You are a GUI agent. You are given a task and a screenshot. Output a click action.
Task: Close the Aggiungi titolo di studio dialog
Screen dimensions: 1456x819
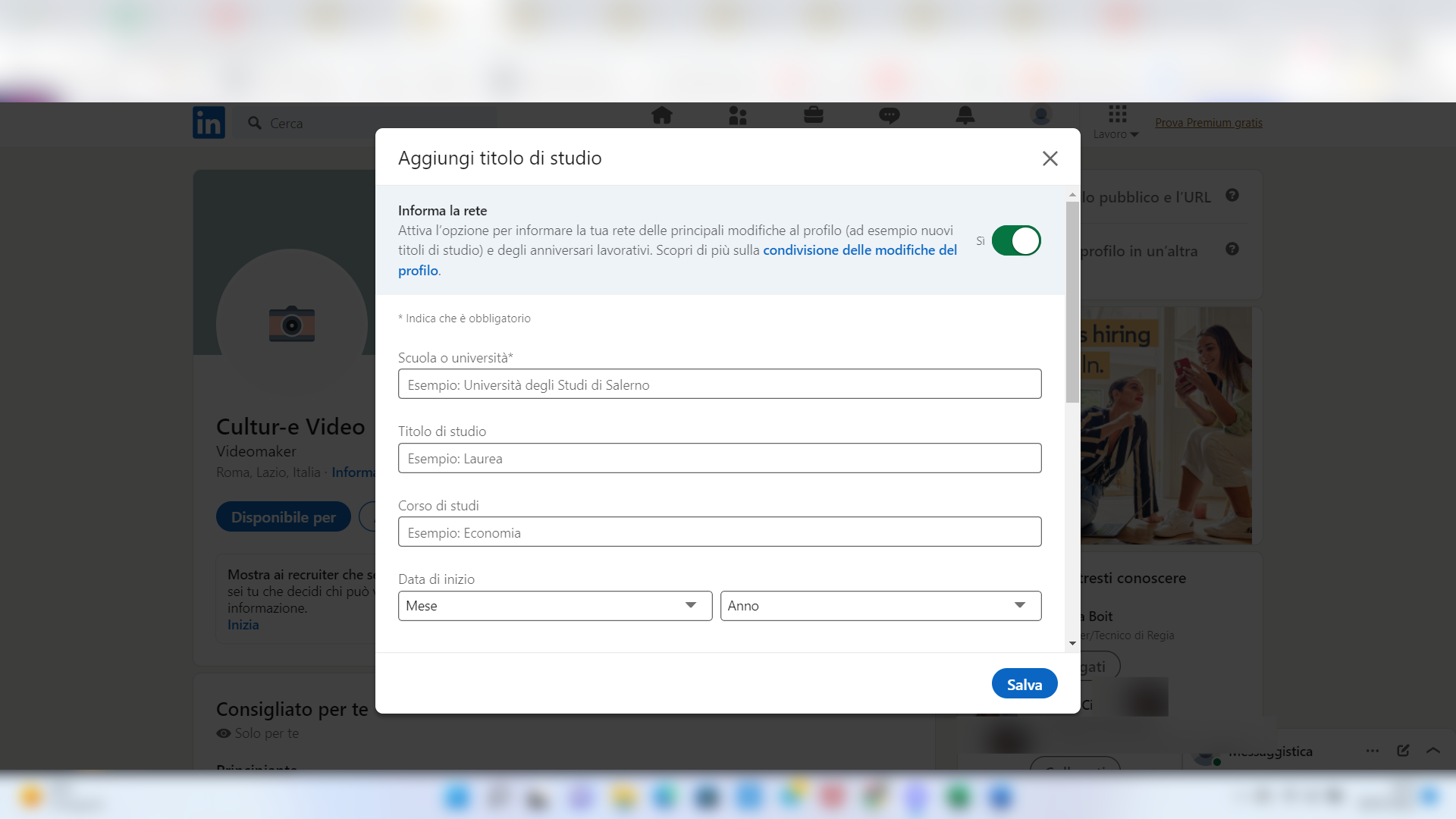pyautogui.click(x=1050, y=158)
